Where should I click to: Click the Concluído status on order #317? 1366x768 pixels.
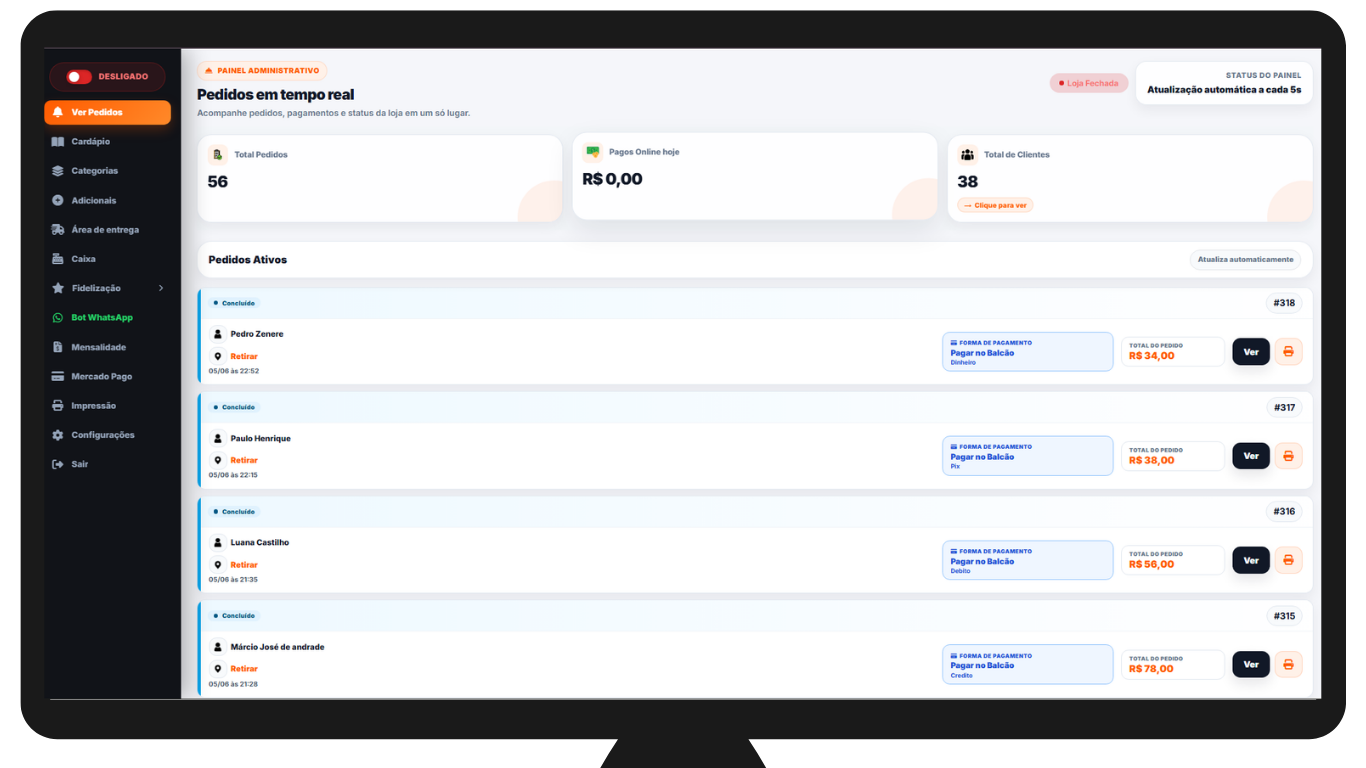[235, 407]
